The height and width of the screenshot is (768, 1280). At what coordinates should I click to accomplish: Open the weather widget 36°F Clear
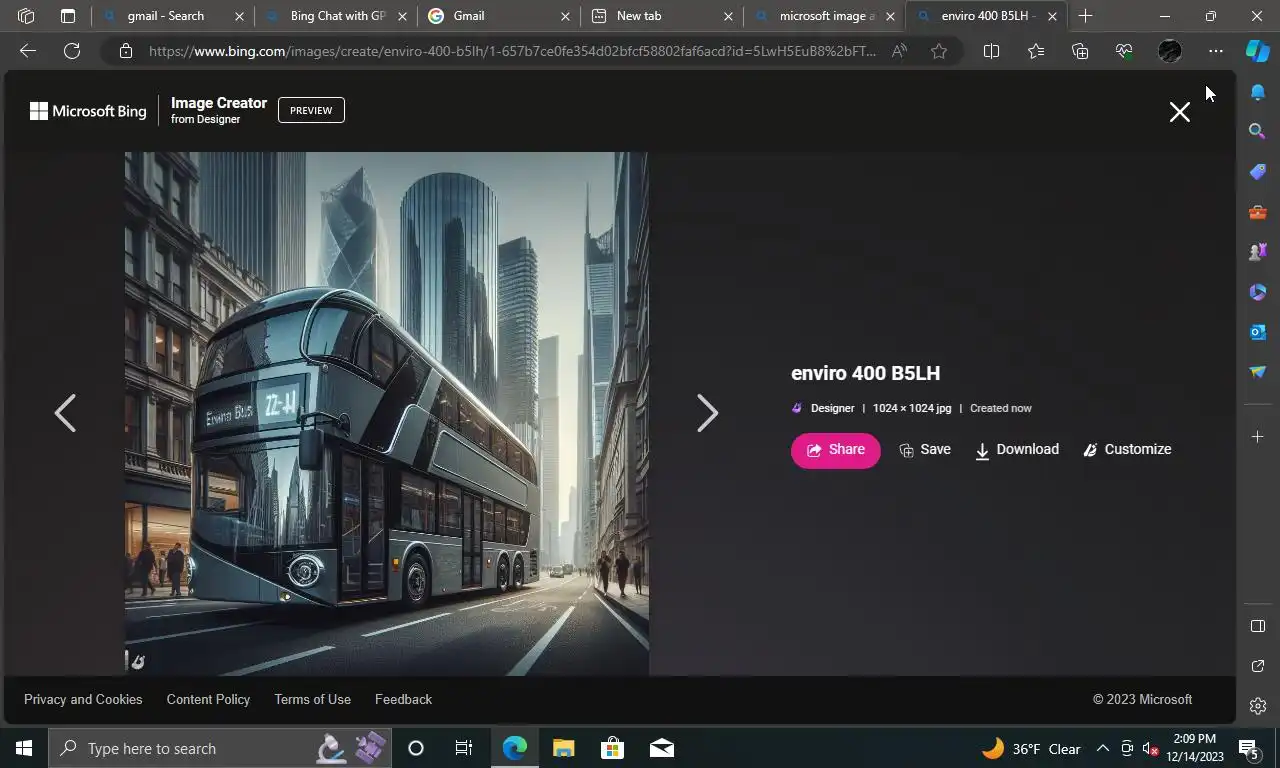coord(1031,748)
